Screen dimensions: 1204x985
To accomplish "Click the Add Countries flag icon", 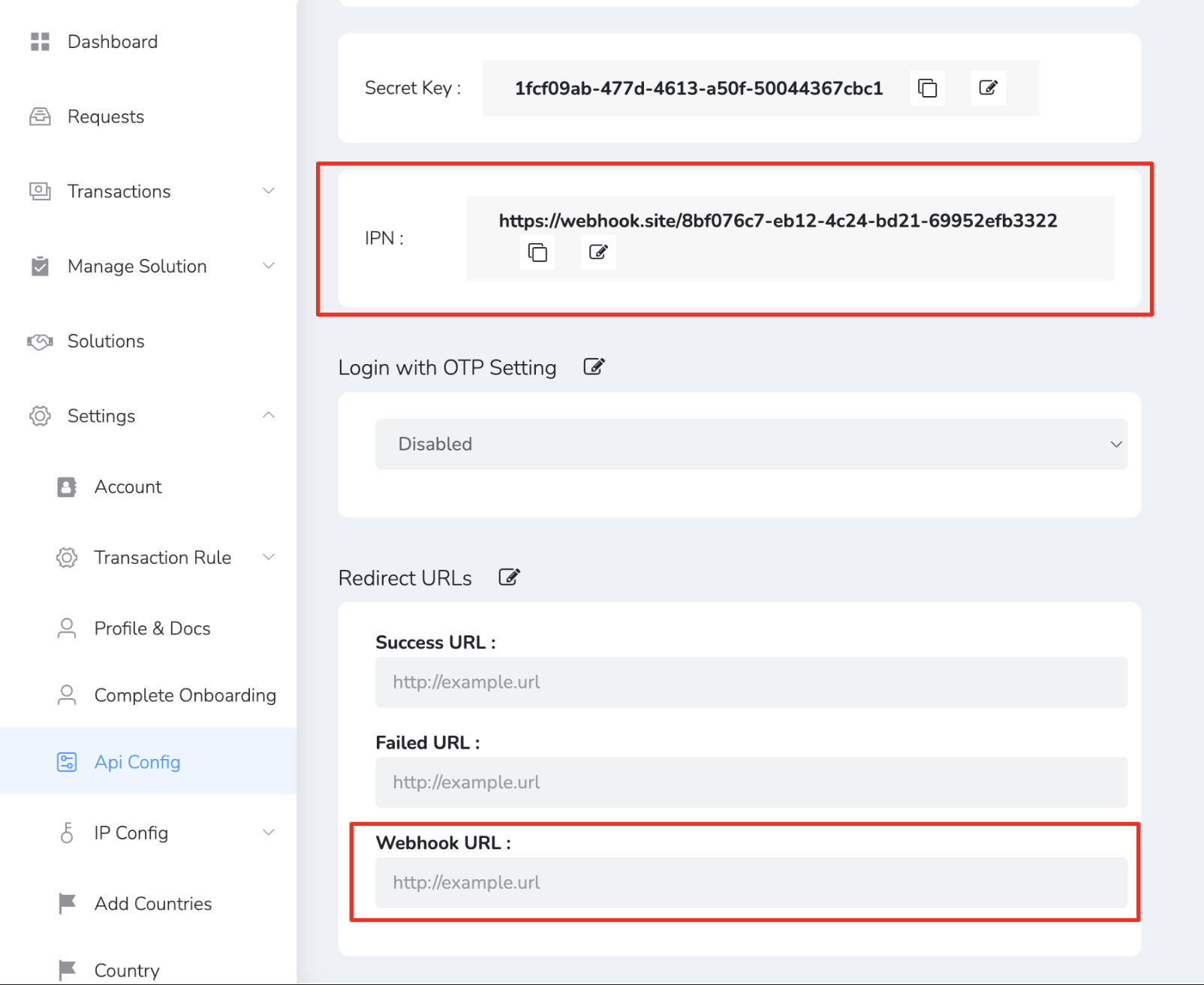I will click(x=66, y=904).
